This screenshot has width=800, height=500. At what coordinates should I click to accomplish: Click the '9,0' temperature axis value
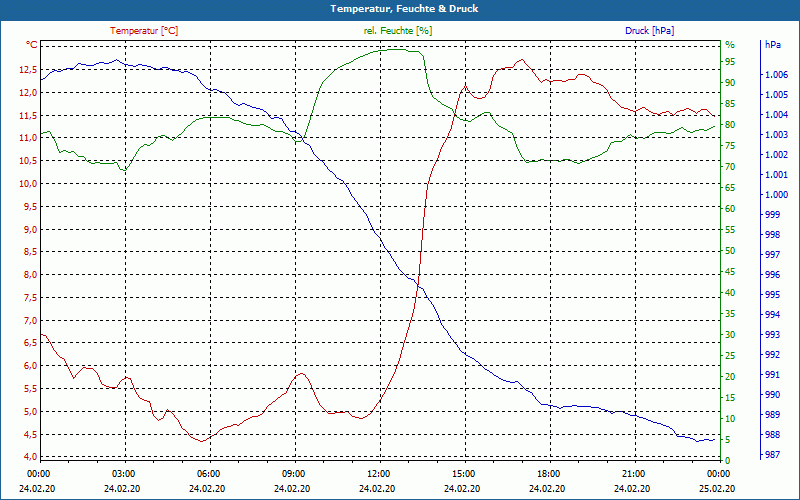31,229
